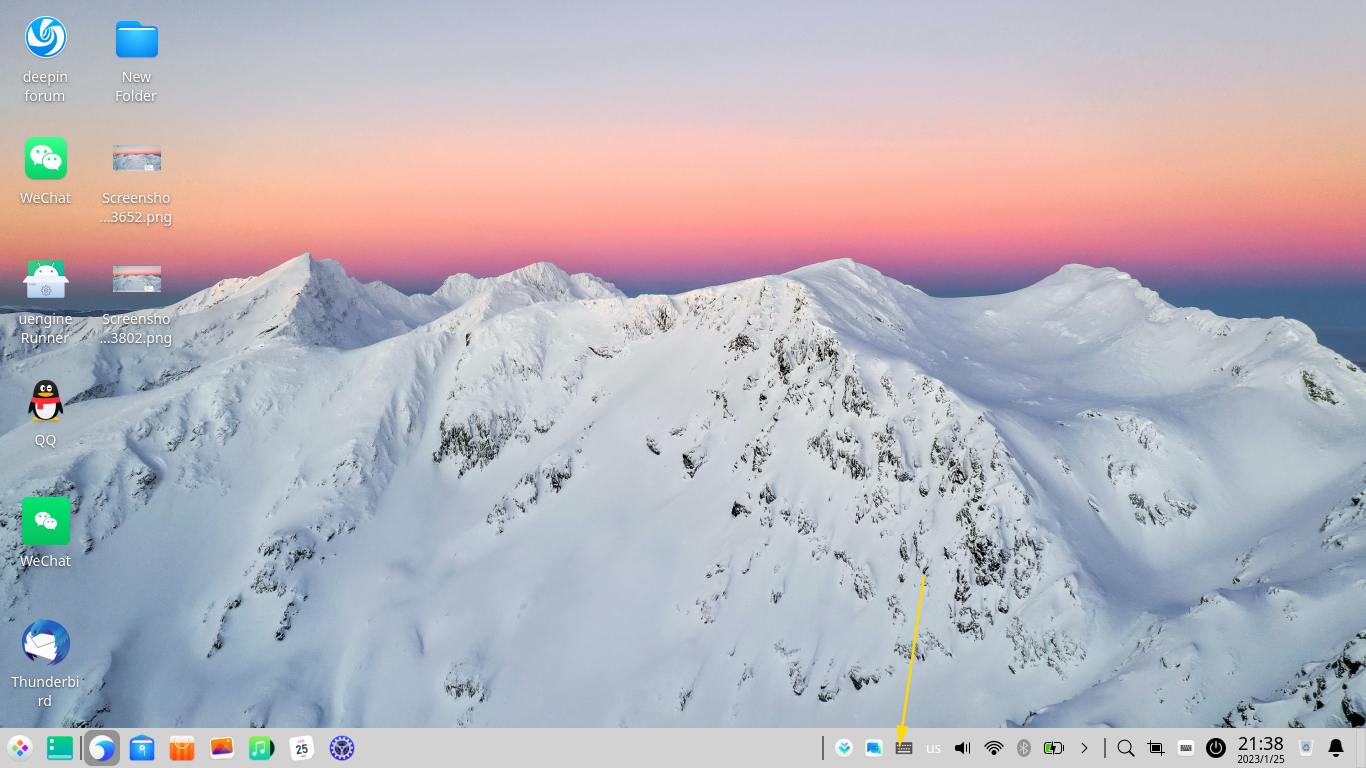Check the battery status tray icon
Viewport: 1366px width, 768px height.
(x=1054, y=748)
